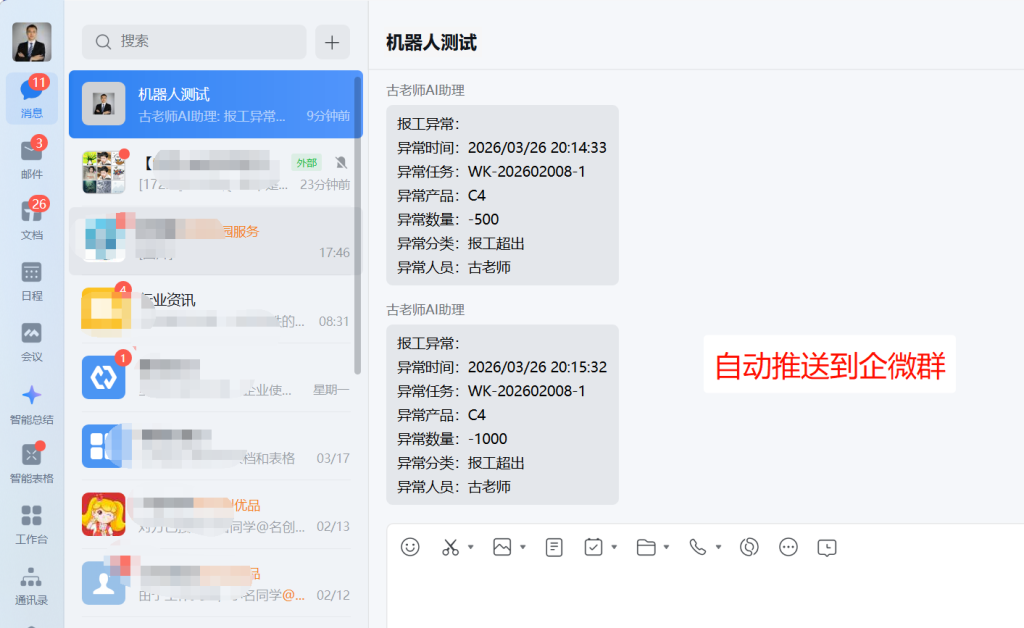Click the more options ellipsis icon
The width and height of the screenshot is (1024, 628).
click(x=788, y=547)
